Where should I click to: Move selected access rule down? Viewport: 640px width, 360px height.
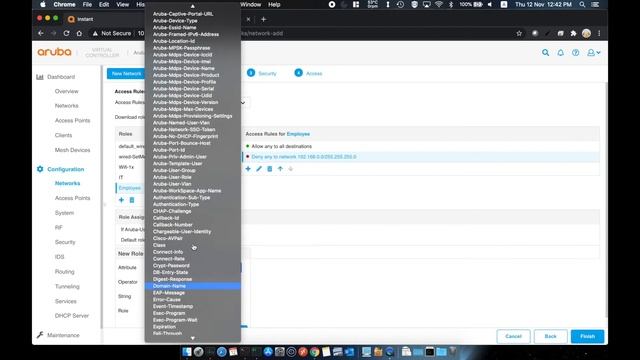pyautogui.click(x=291, y=169)
